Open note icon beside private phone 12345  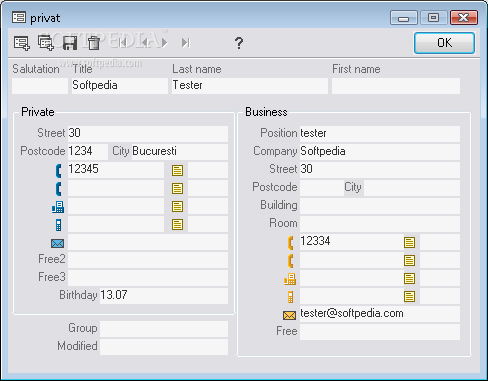177,170
